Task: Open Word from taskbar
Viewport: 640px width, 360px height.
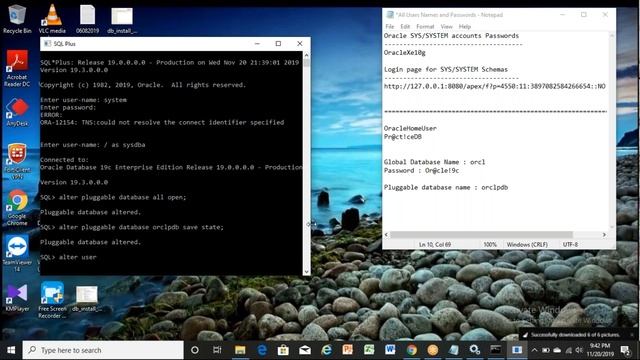Action: click(x=390, y=350)
